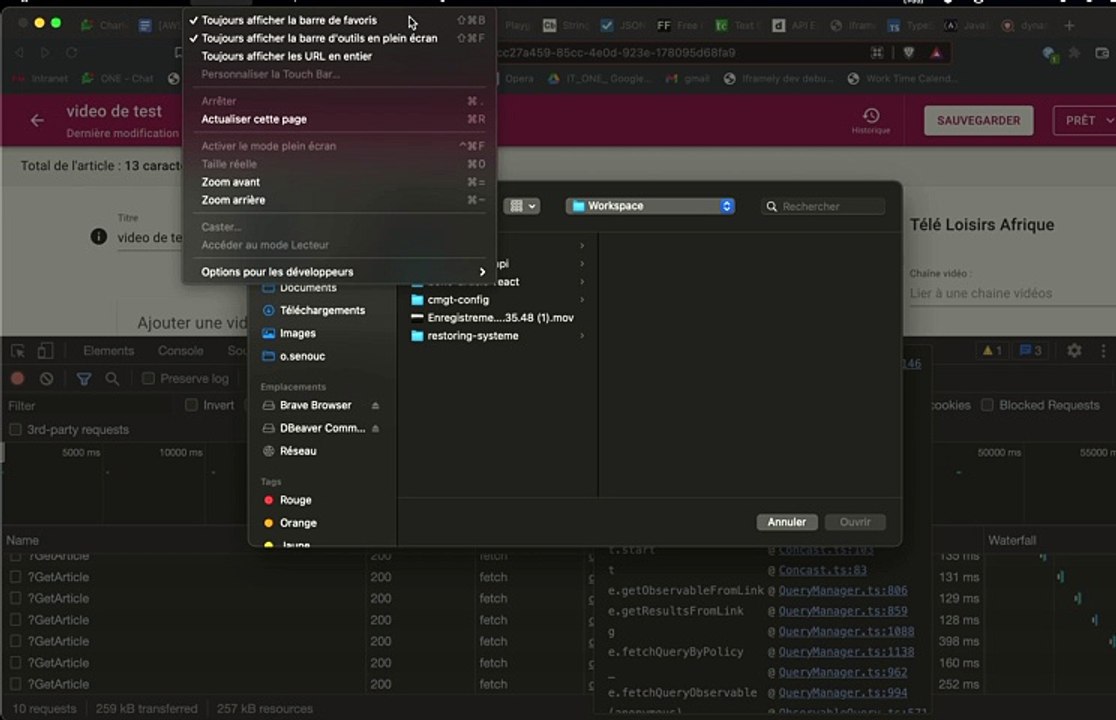The image size is (1116, 720).
Task: Toggle Toujours afficher la barre d'outils en plein écran
Action: (338, 38)
